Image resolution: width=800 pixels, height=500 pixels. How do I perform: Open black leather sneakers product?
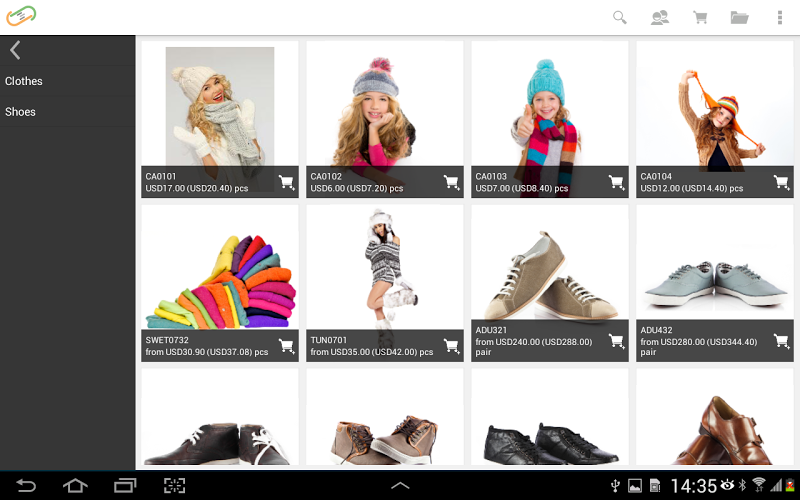point(549,417)
